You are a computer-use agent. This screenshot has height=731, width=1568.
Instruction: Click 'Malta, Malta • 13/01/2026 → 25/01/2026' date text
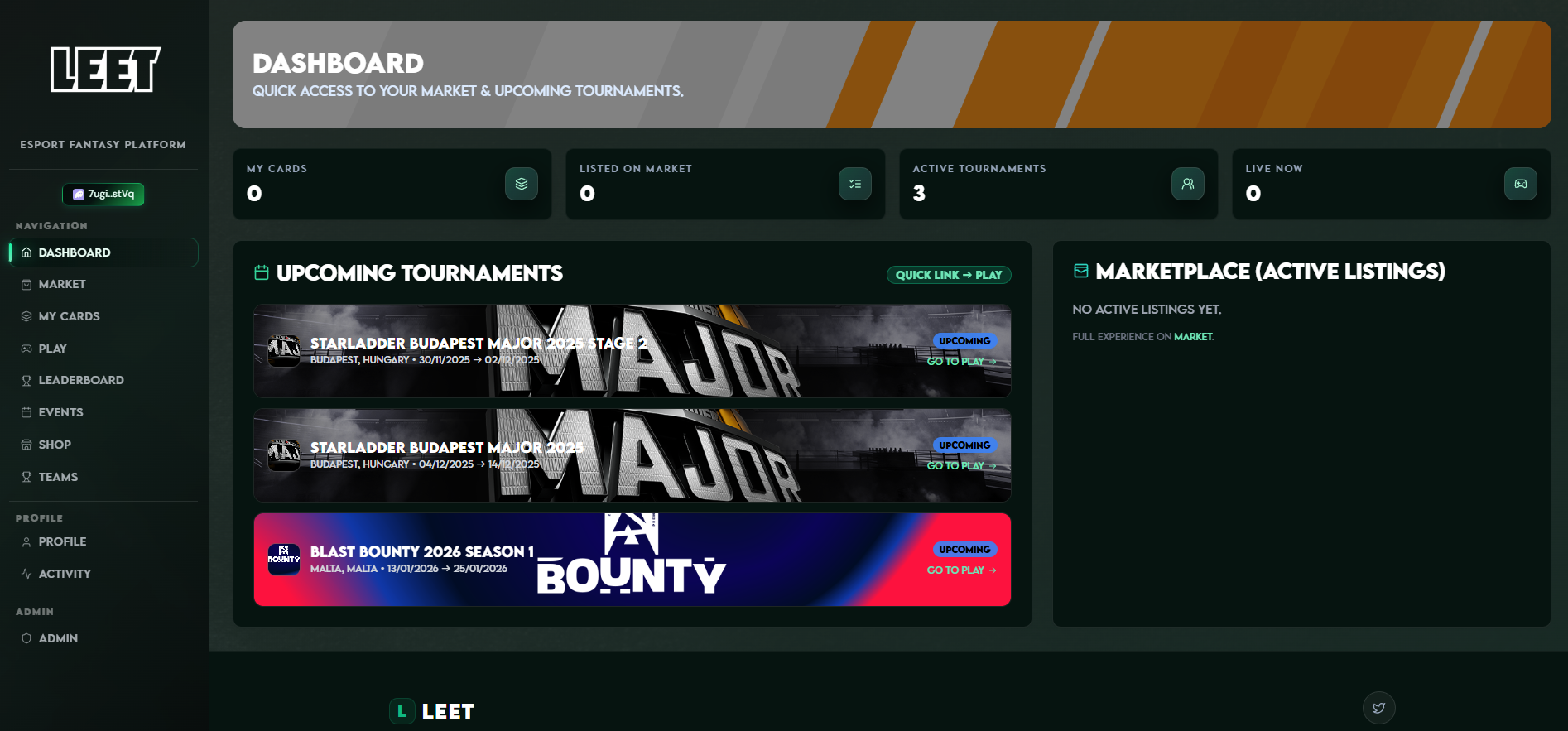[409, 569]
